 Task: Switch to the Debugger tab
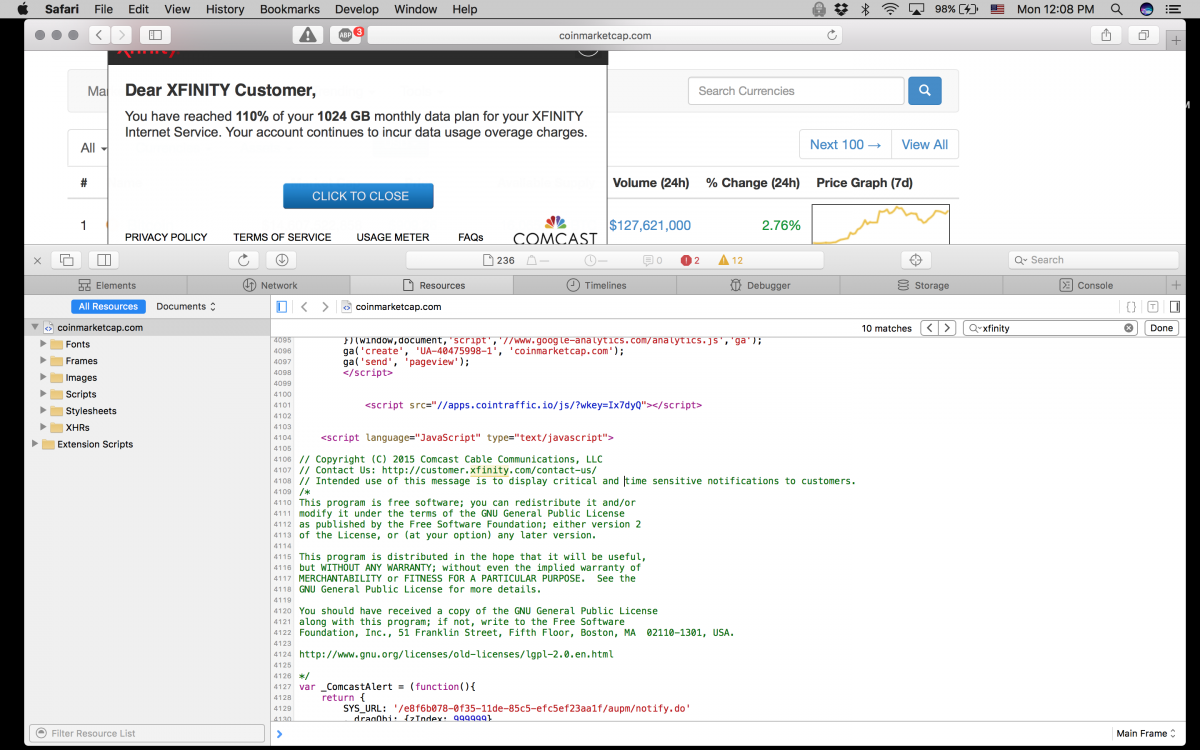(x=759, y=285)
